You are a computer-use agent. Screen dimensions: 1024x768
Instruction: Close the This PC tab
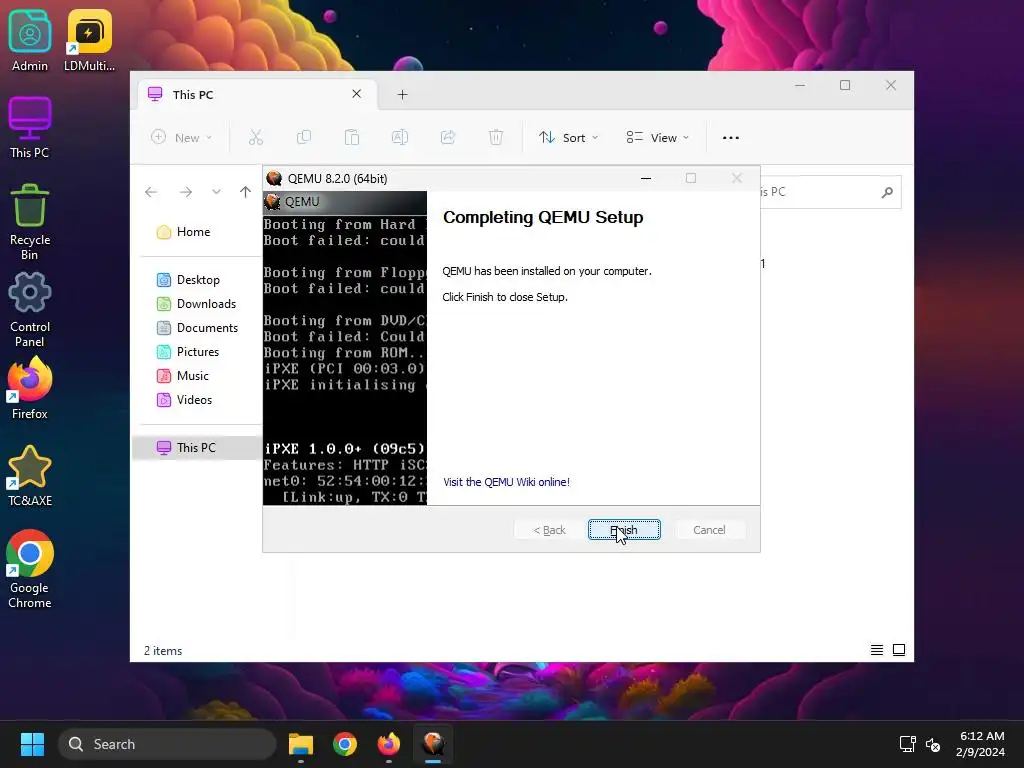pos(357,94)
